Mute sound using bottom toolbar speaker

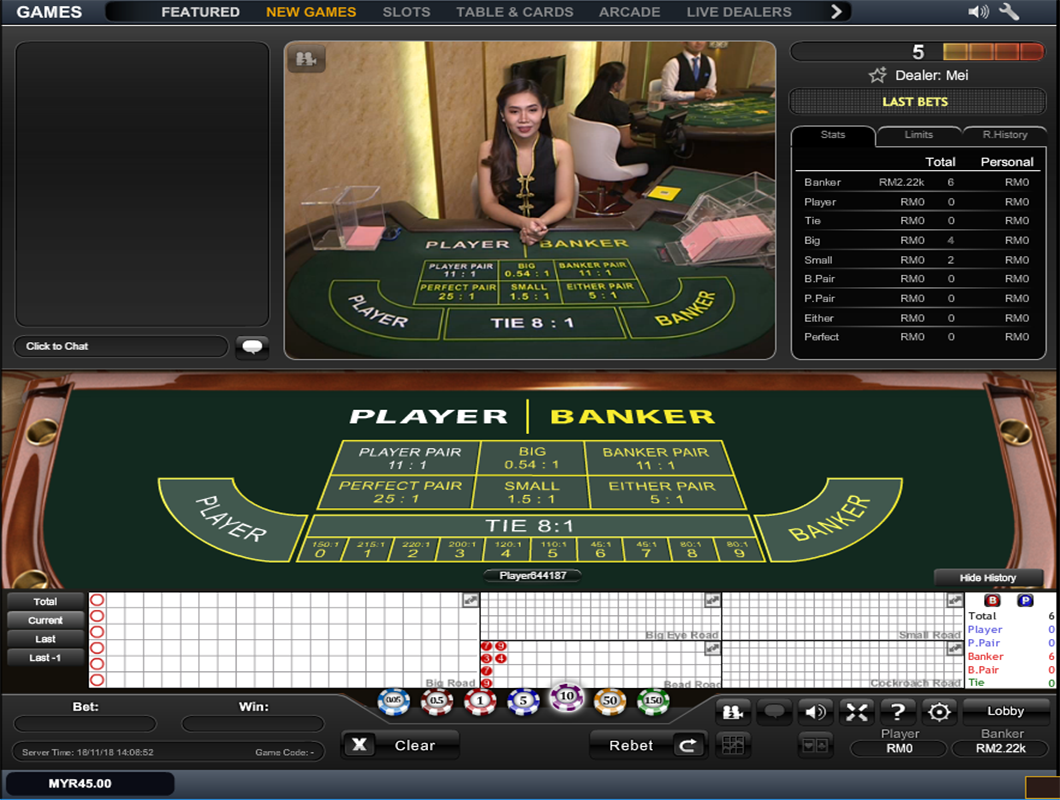(815, 712)
